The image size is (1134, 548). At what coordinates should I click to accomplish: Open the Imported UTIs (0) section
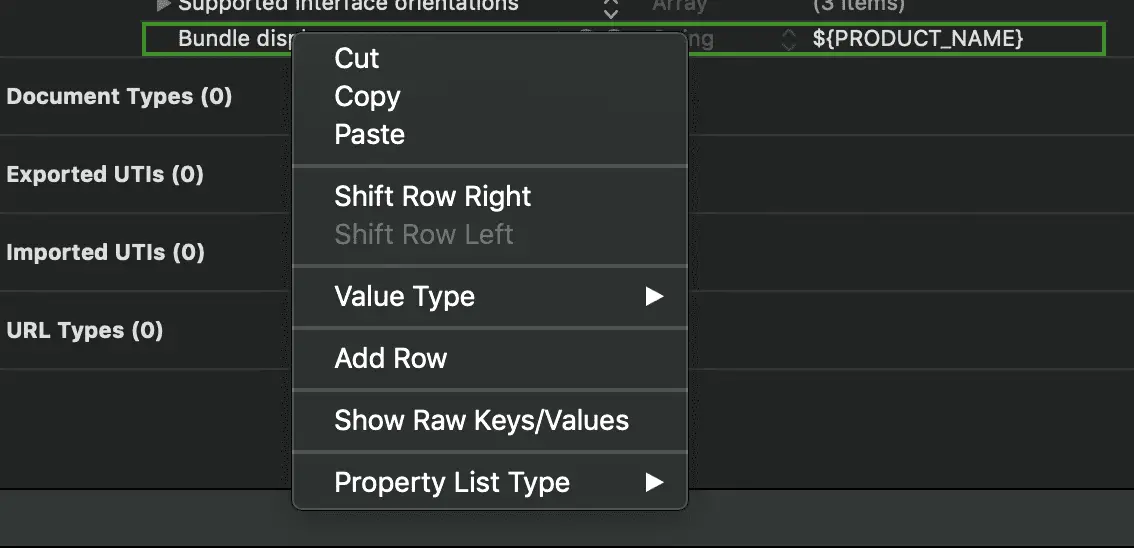pyautogui.click(x=105, y=253)
